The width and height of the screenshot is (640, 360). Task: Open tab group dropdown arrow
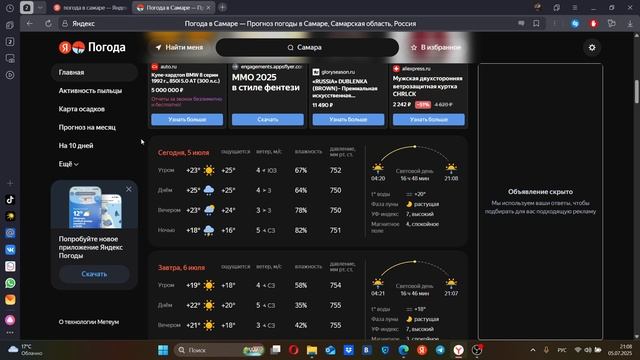click(x=40, y=8)
